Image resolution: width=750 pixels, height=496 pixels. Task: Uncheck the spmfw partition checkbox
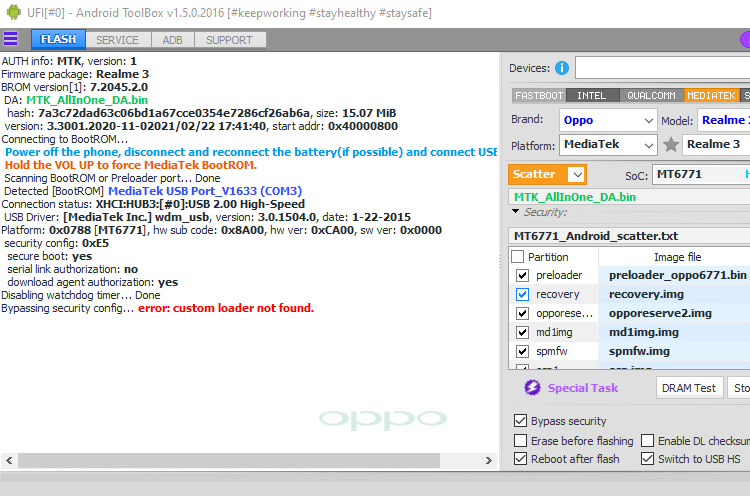coord(522,352)
